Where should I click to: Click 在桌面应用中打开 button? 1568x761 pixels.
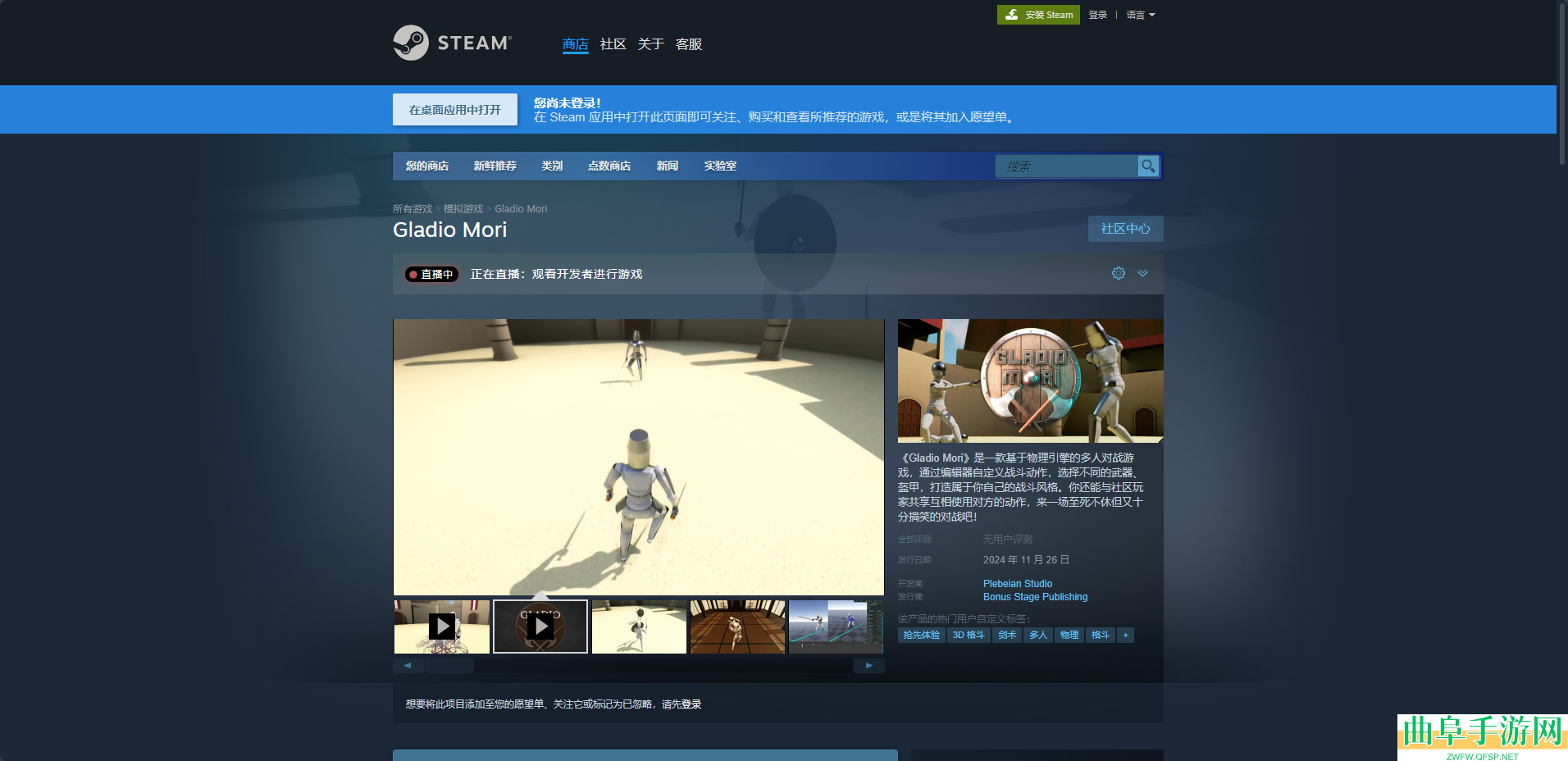pyautogui.click(x=455, y=109)
